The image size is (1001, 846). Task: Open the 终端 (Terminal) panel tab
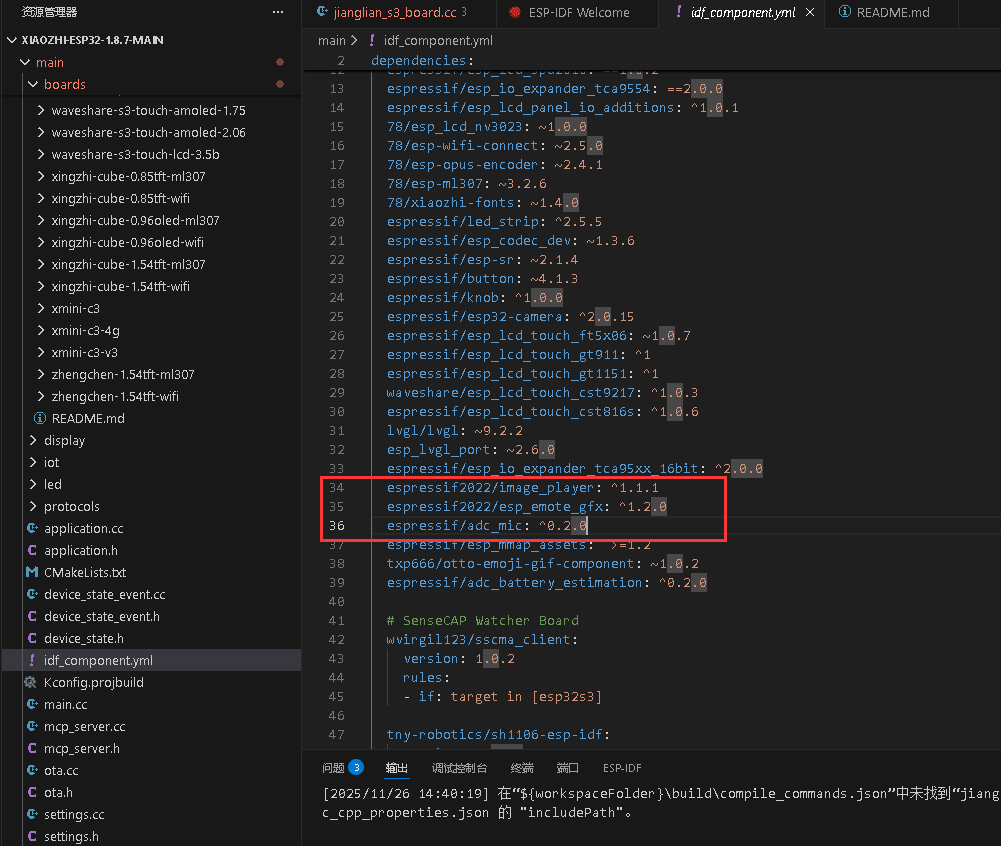(x=522, y=767)
